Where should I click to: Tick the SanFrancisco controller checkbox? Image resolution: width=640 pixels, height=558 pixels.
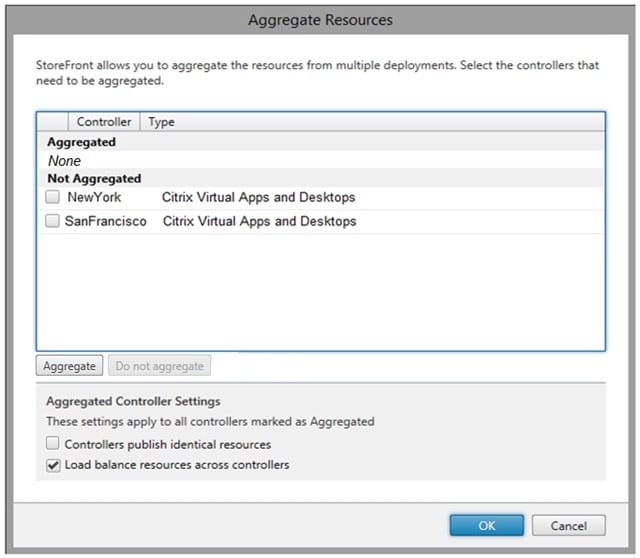(x=52, y=222)
